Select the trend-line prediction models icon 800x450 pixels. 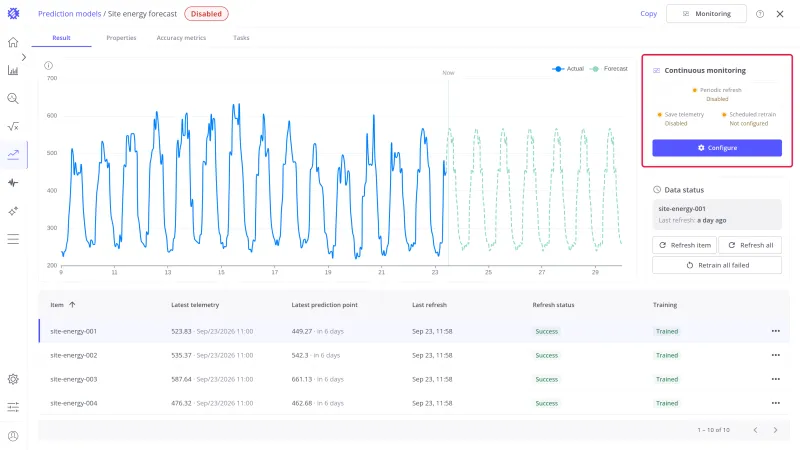pyautogui.click(x=13, y=155)
